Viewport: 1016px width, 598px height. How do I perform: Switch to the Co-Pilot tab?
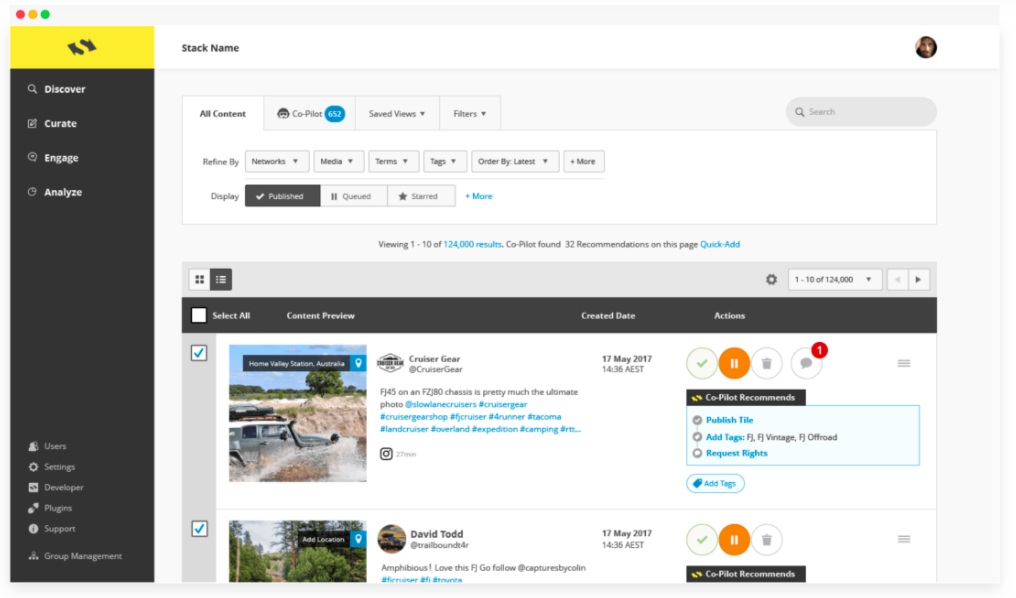[310, 113]
